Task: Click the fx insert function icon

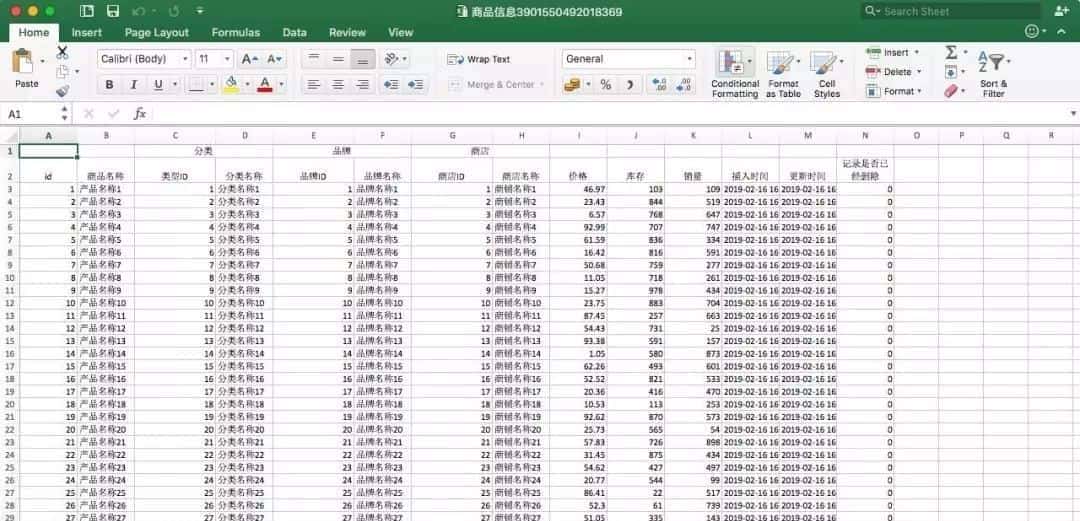Action: click(x=140, y=114)
